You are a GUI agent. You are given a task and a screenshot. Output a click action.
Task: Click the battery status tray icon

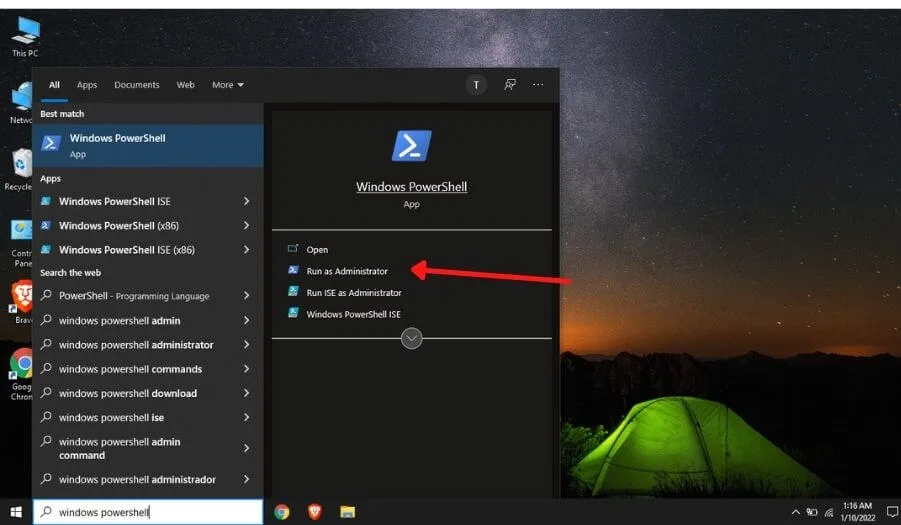coord(812,512)
